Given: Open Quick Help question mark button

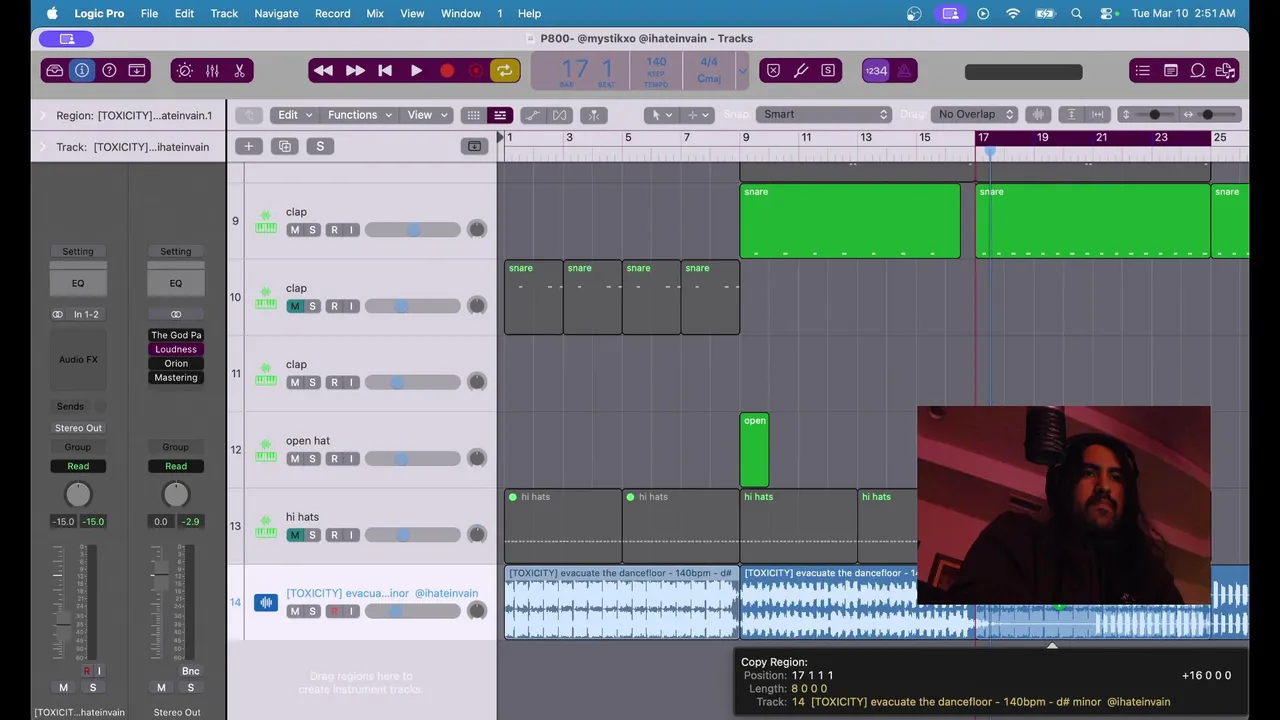Looking at the screenshot, I should pos(109,71).
